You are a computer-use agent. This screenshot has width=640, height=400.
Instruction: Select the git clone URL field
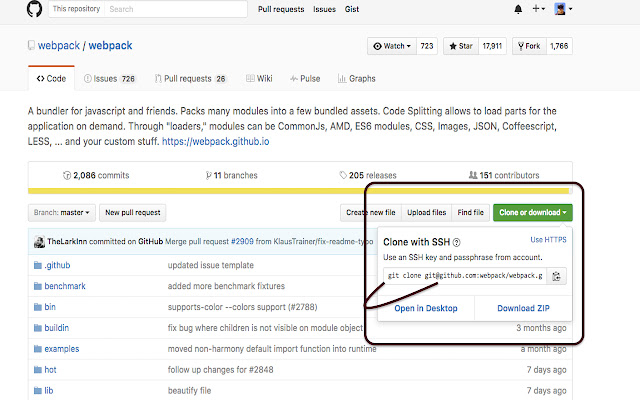(464, 276)
